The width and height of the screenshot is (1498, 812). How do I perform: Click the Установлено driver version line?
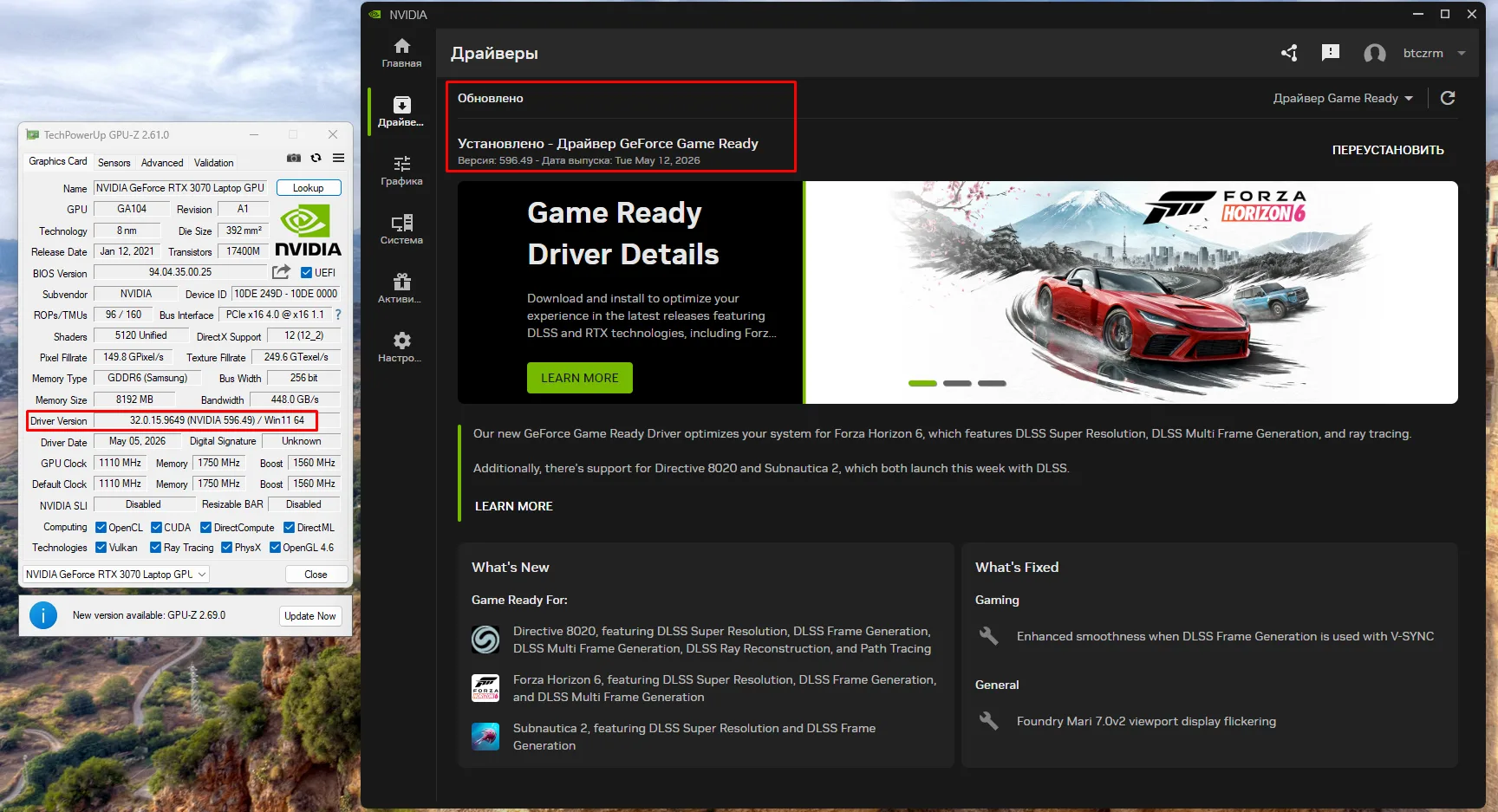(x=578, y=160)
